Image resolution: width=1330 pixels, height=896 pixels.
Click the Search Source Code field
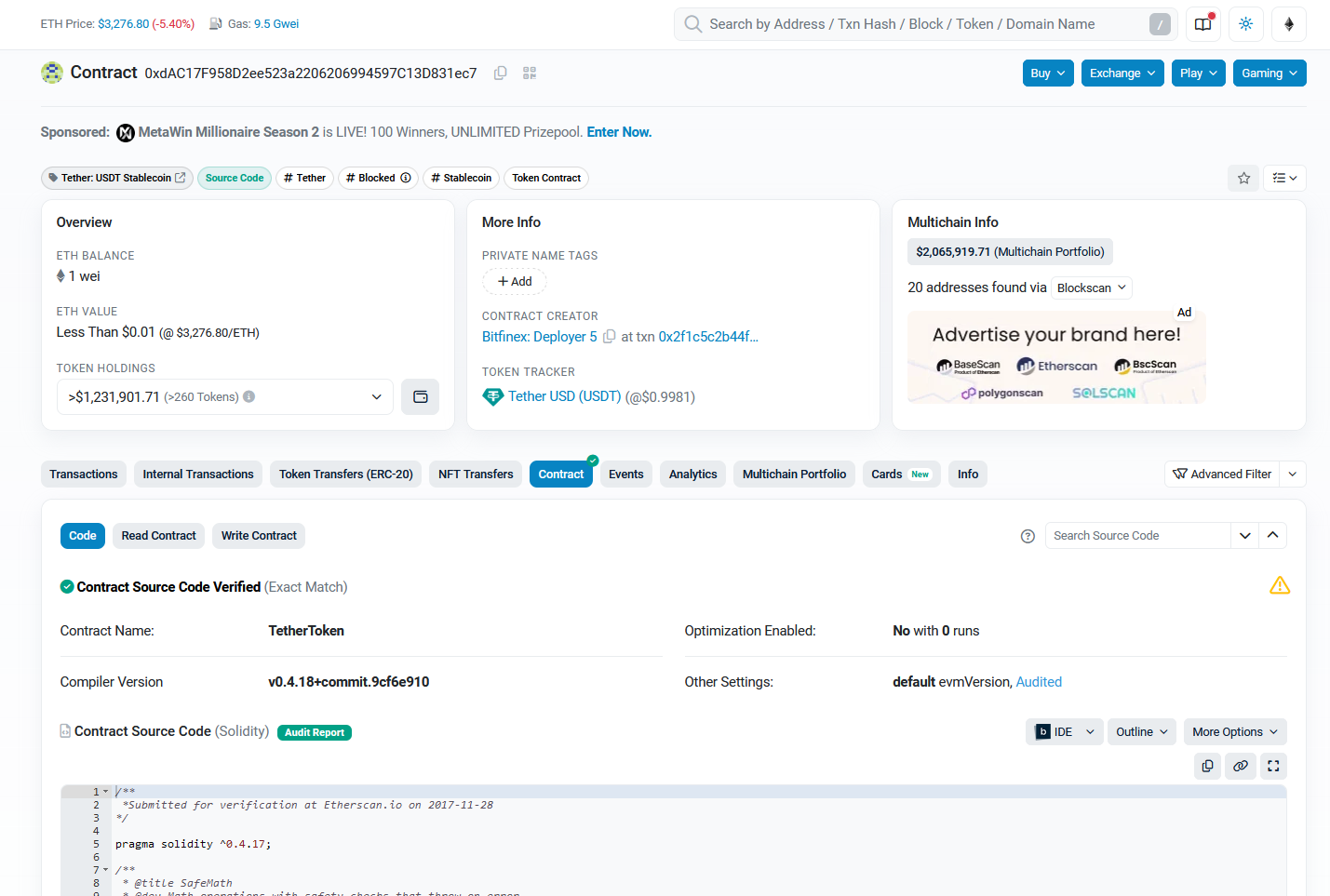coord(1137,536)
